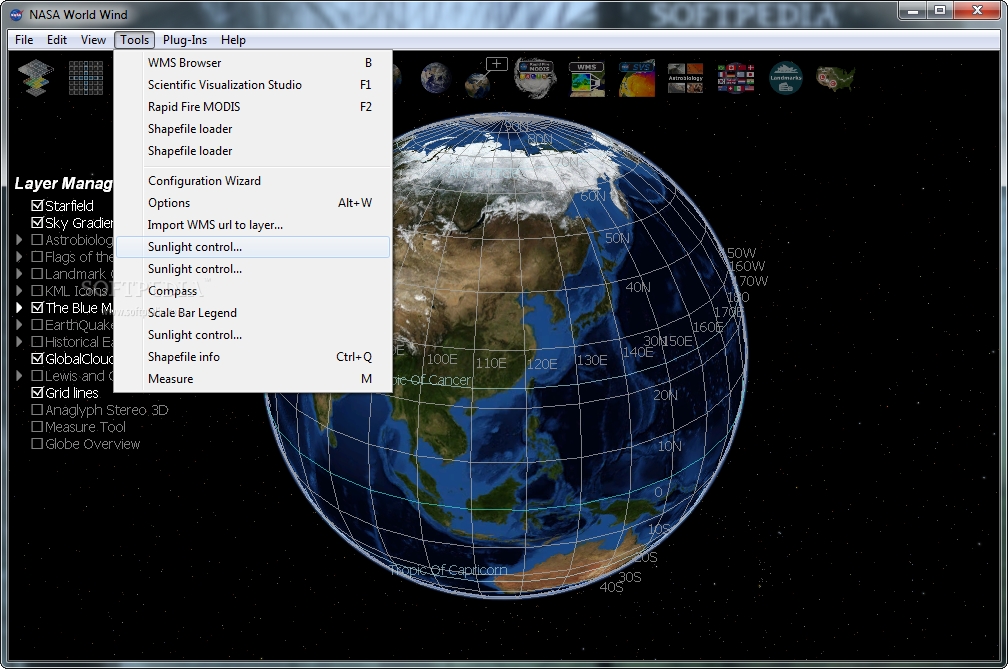Image resolution: width=1008 pixels, height=669 pixels.
Task: Launch the Configuration Wizard menu entry
Action: (253, 181)
